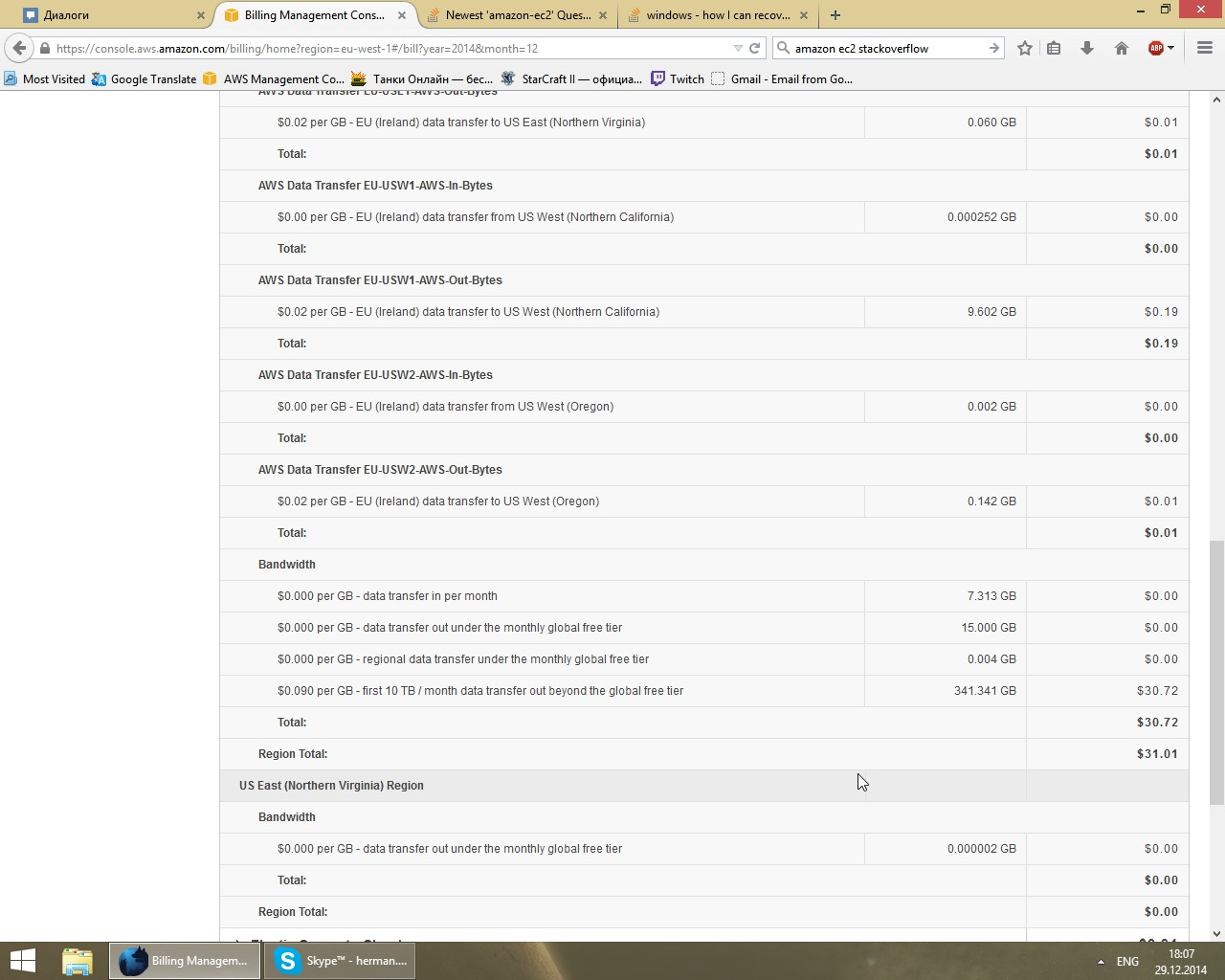The width and height of the screenshot is (1225, 980).
Task: Close the Диалоги tab
Action: click(x=201, y=15)
